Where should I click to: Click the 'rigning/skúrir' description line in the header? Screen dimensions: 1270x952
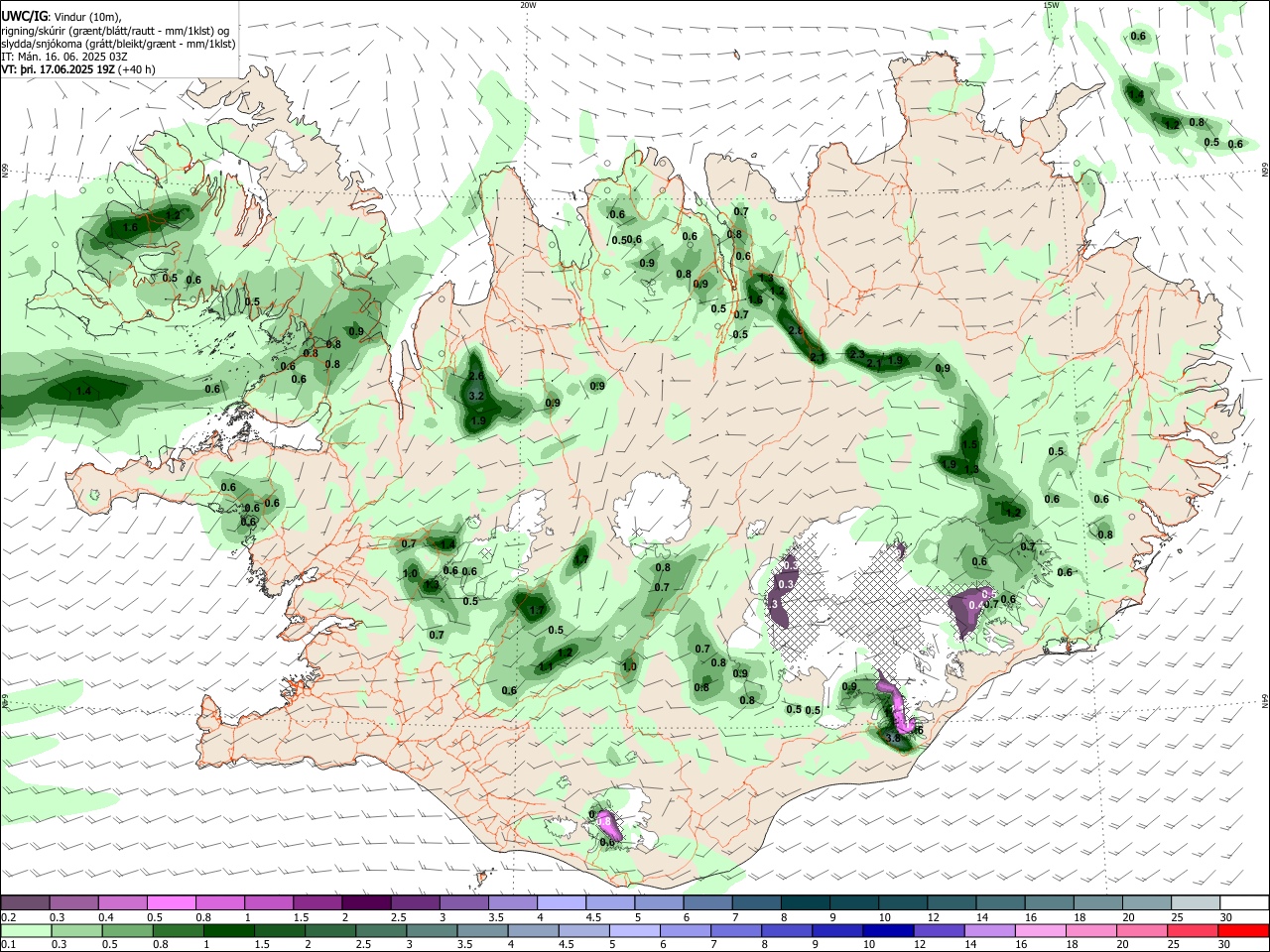[115, 31]
